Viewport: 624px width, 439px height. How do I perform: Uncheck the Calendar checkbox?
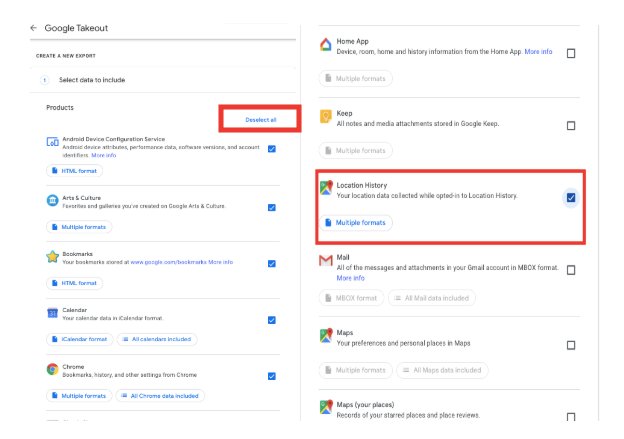272,320
